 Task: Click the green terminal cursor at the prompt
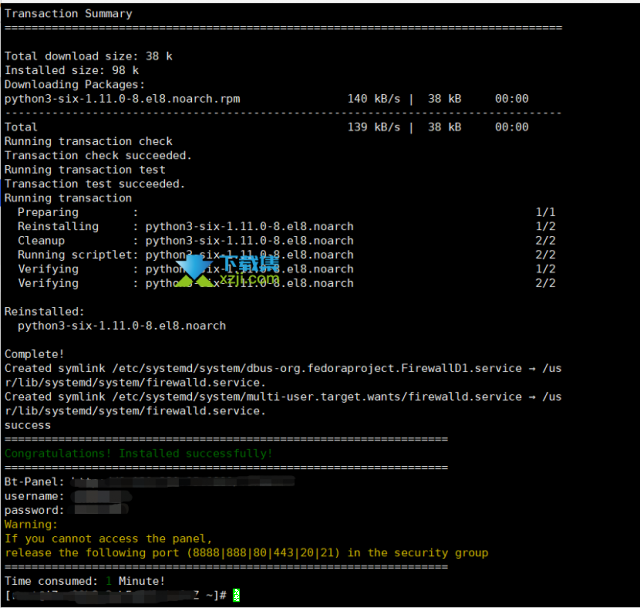236,595
